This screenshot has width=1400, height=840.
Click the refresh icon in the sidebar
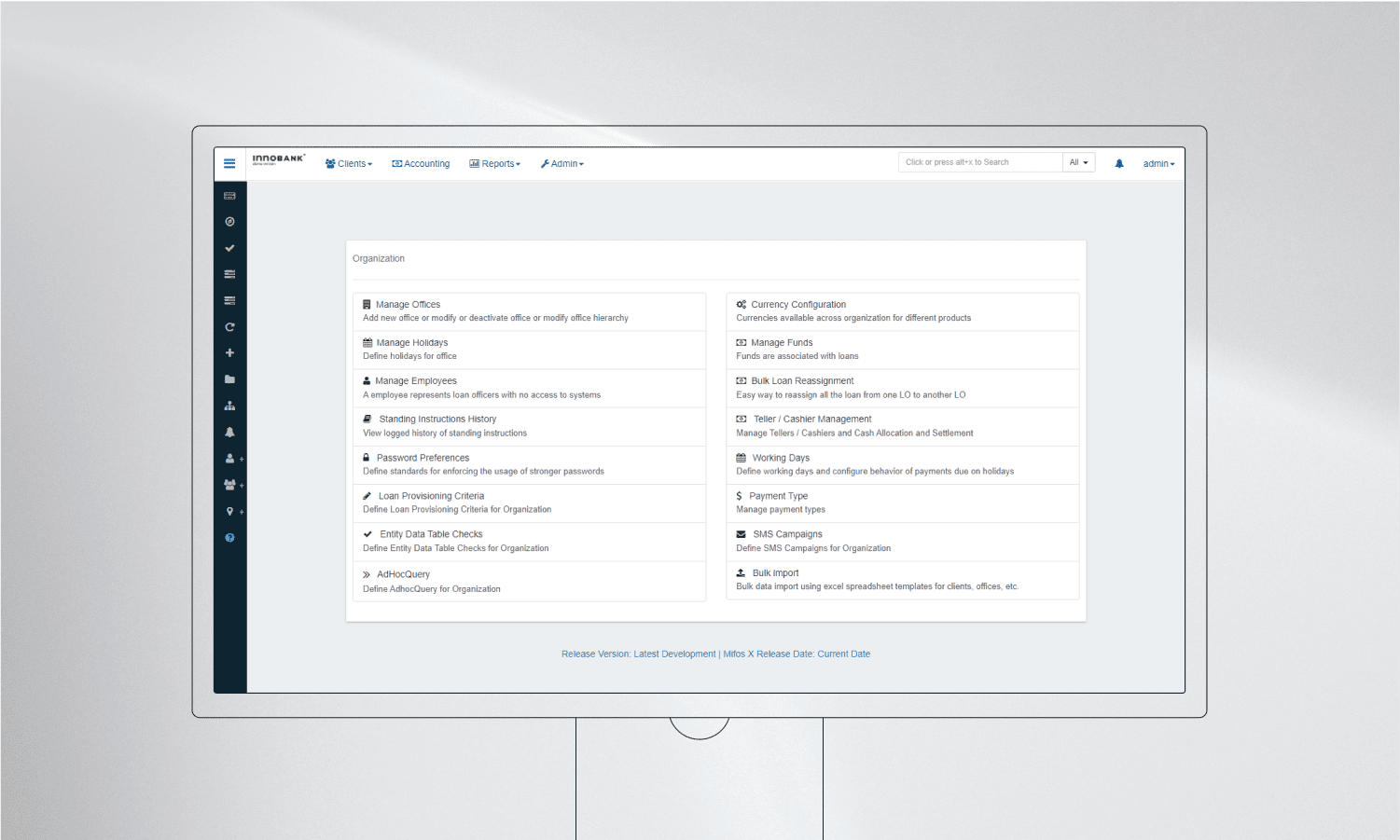[x=229, y=326]
